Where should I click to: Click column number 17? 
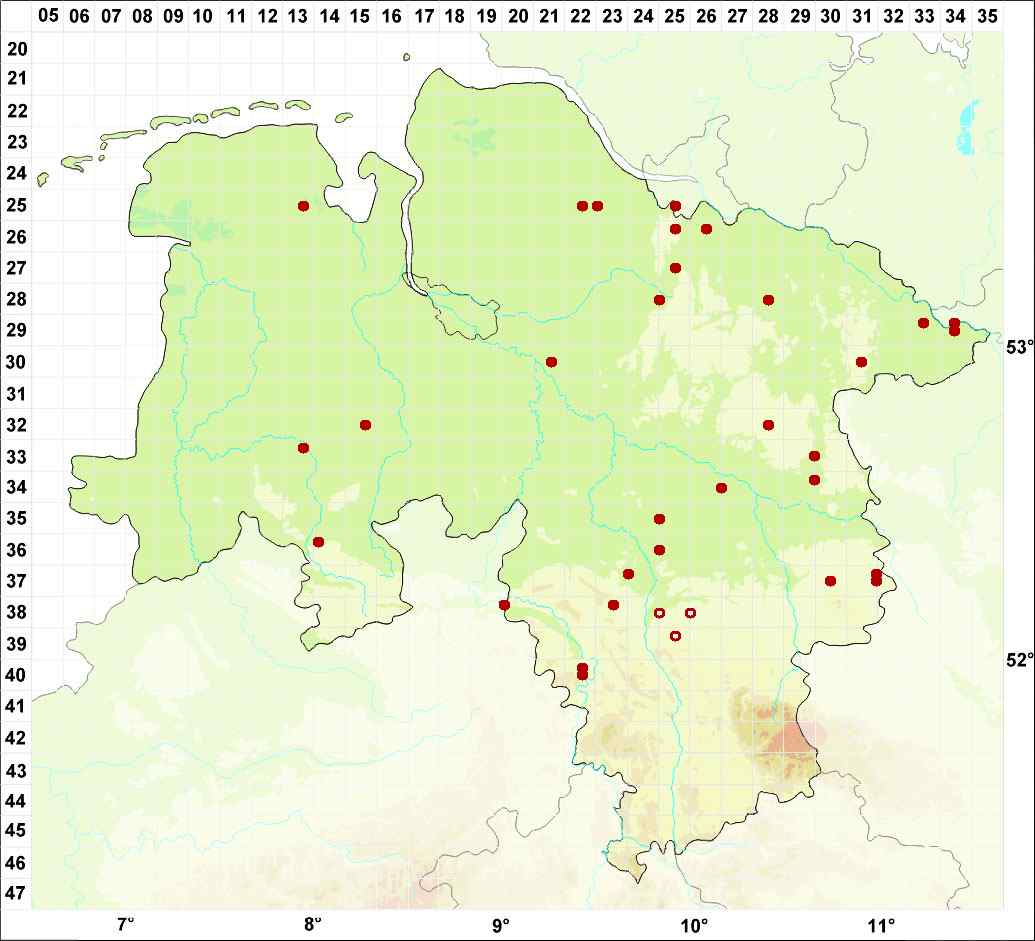pyautogui.click(x=423, y=15)
